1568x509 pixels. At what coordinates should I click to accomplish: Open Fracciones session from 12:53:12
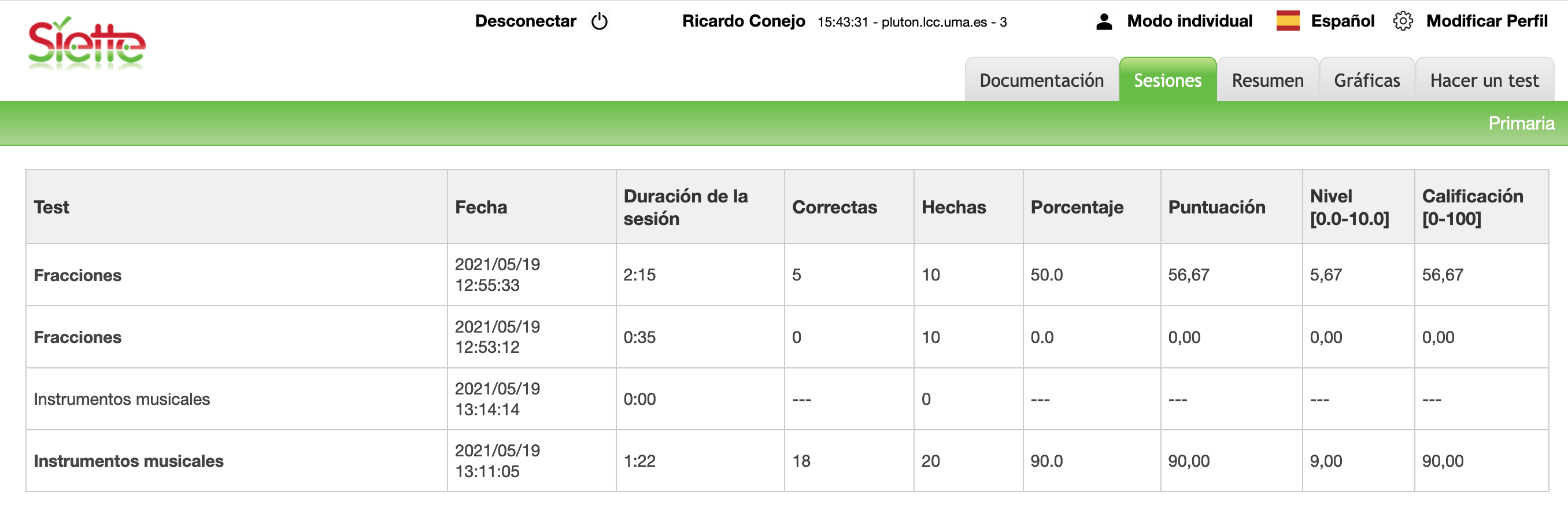(78, 337)
